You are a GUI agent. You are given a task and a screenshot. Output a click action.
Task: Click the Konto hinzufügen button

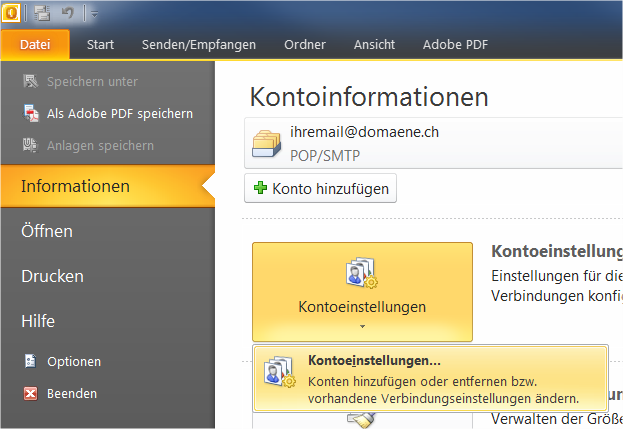[x=320, y=188]
